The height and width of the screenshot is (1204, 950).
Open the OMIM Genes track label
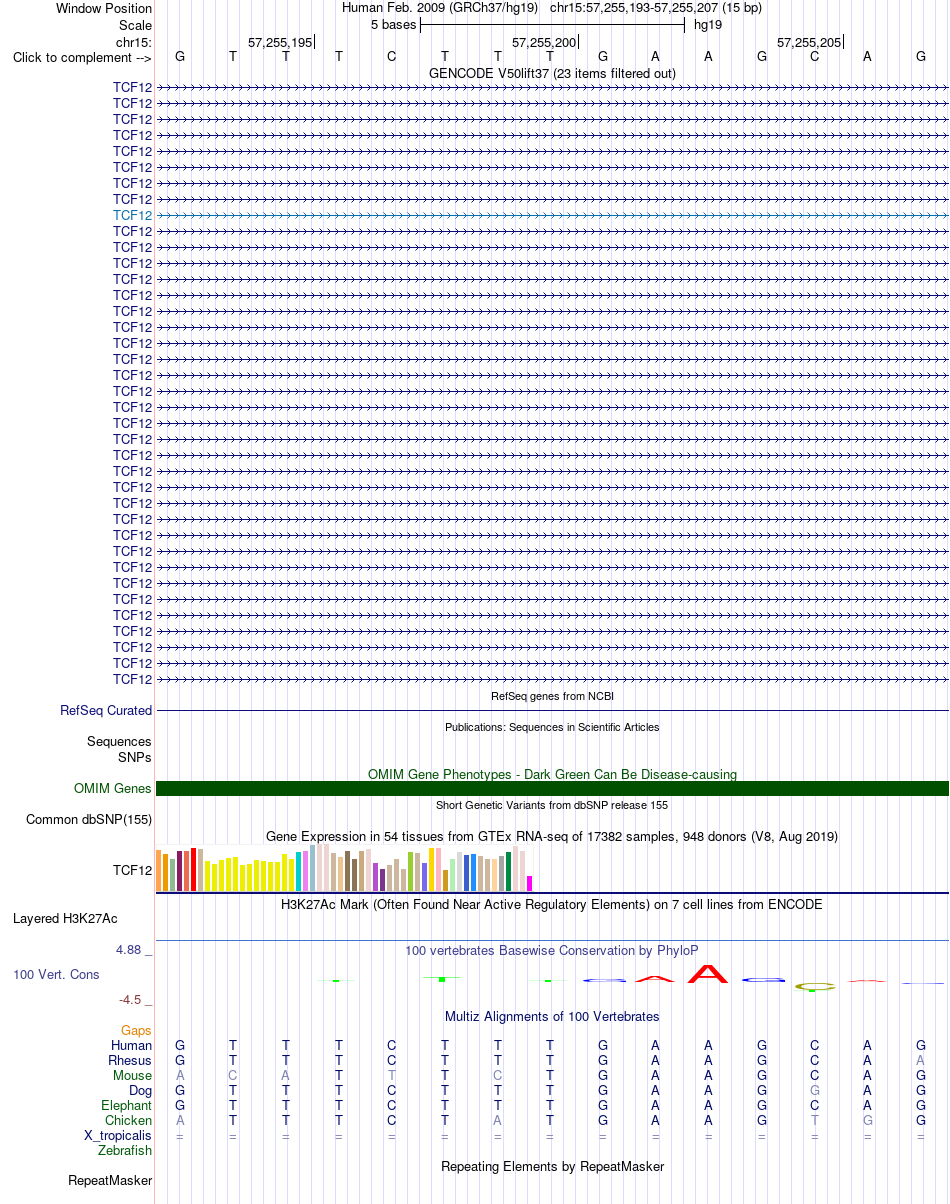click(113, 788)
